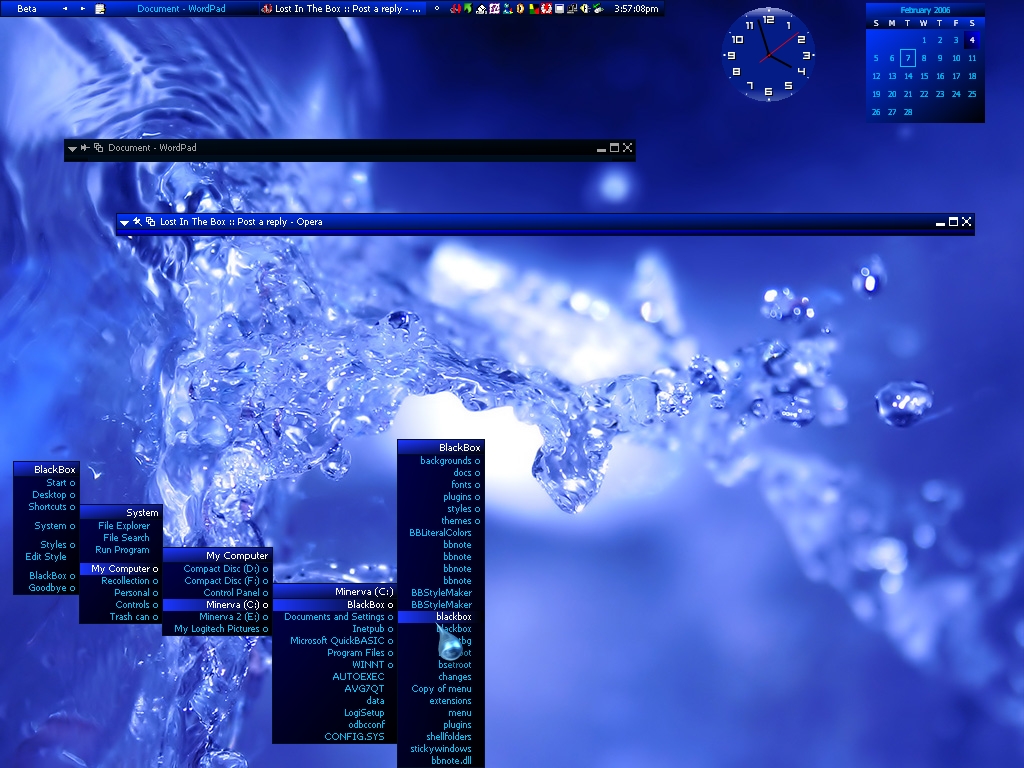Screen dimensions: 1024x768
Task: Expand the Recollection submenu in System menu
Action: pyautogui.click(x=125, y=581)
